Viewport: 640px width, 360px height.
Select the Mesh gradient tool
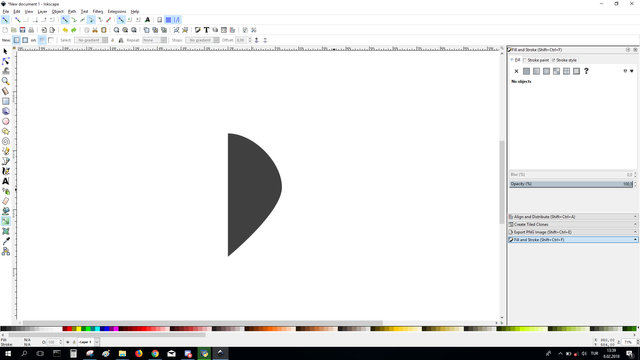click(5, 231)
